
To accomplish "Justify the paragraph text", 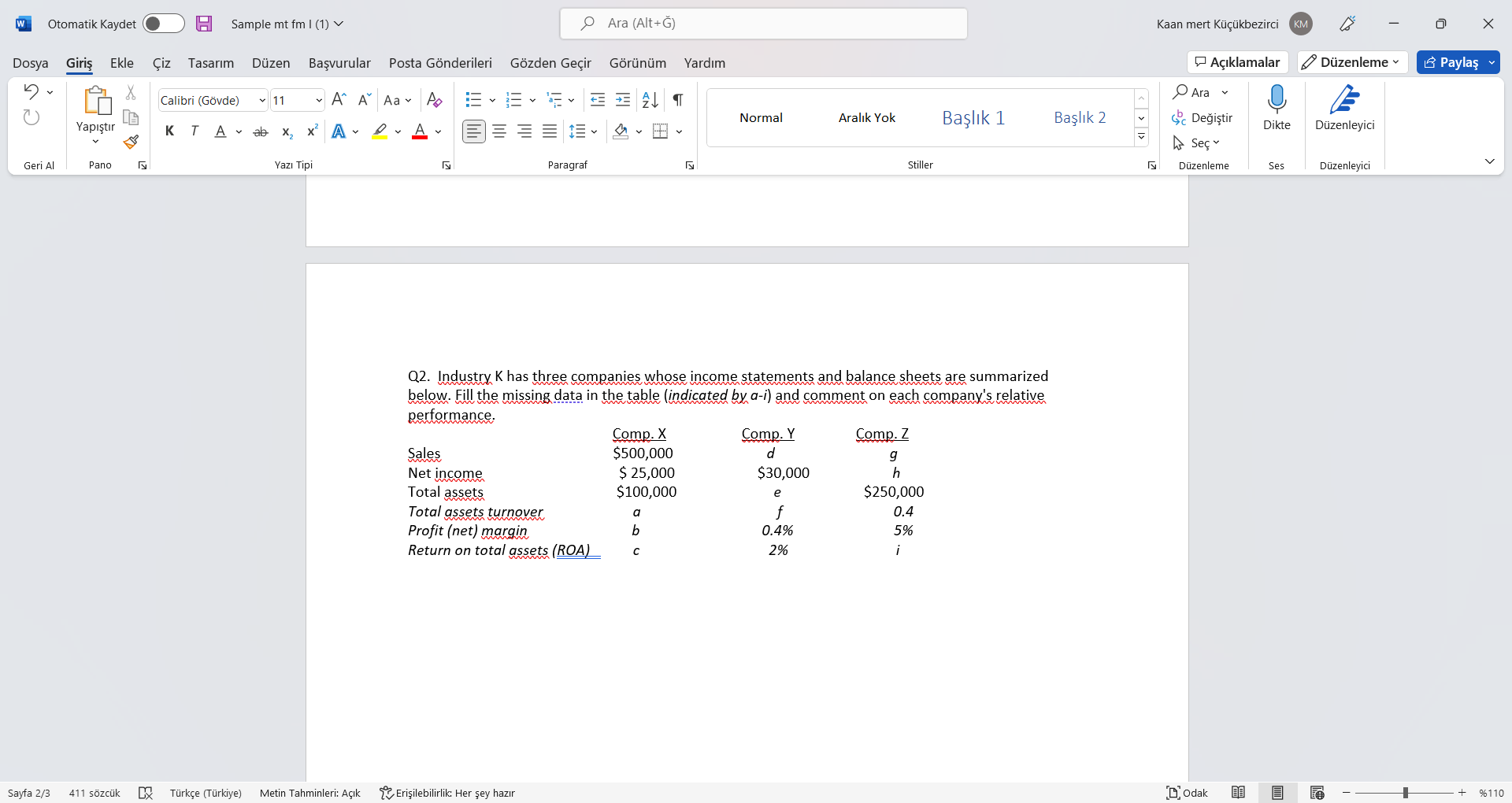I will (x=550, y=131).
